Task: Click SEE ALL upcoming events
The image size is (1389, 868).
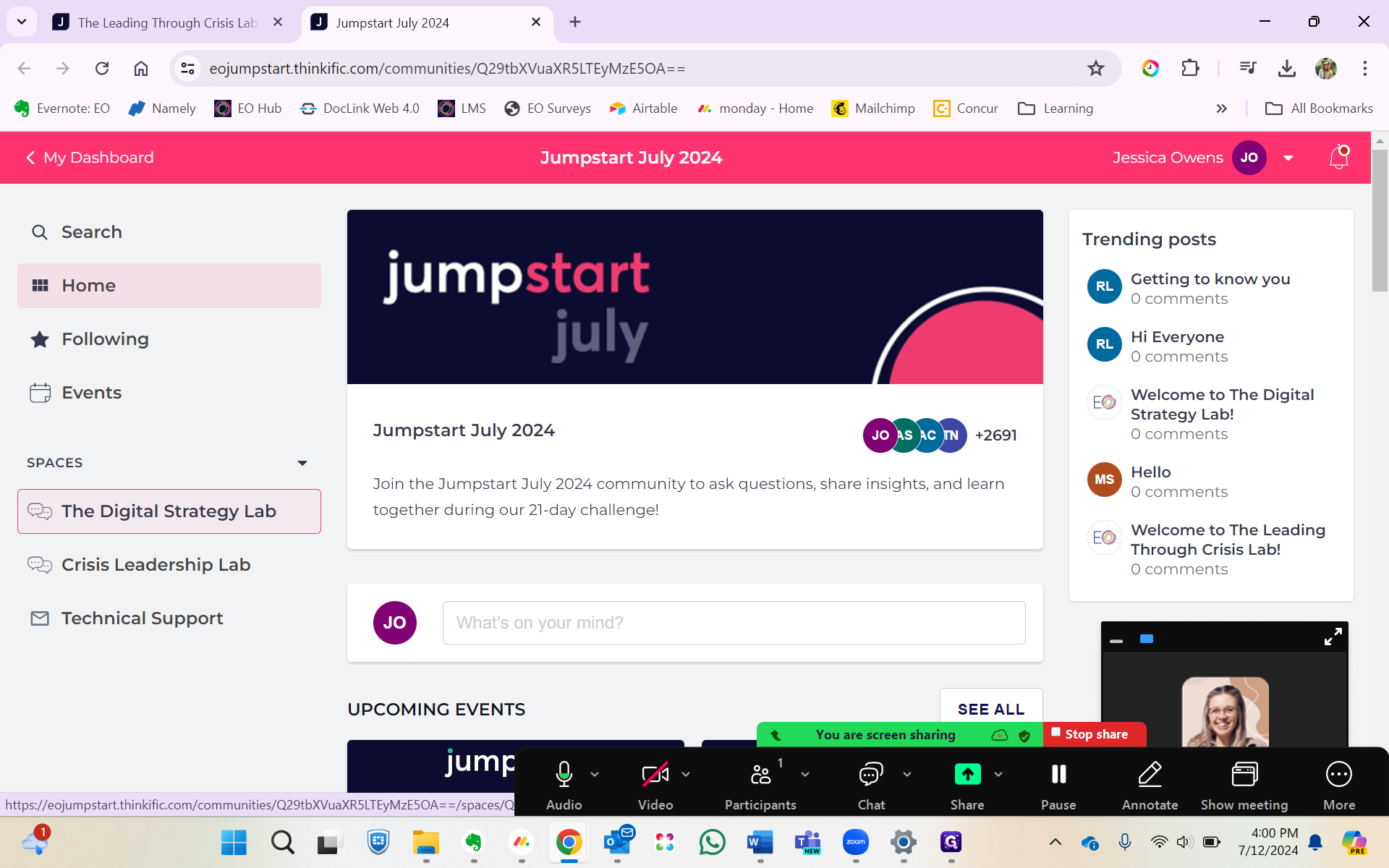Action: coord(990,710)
